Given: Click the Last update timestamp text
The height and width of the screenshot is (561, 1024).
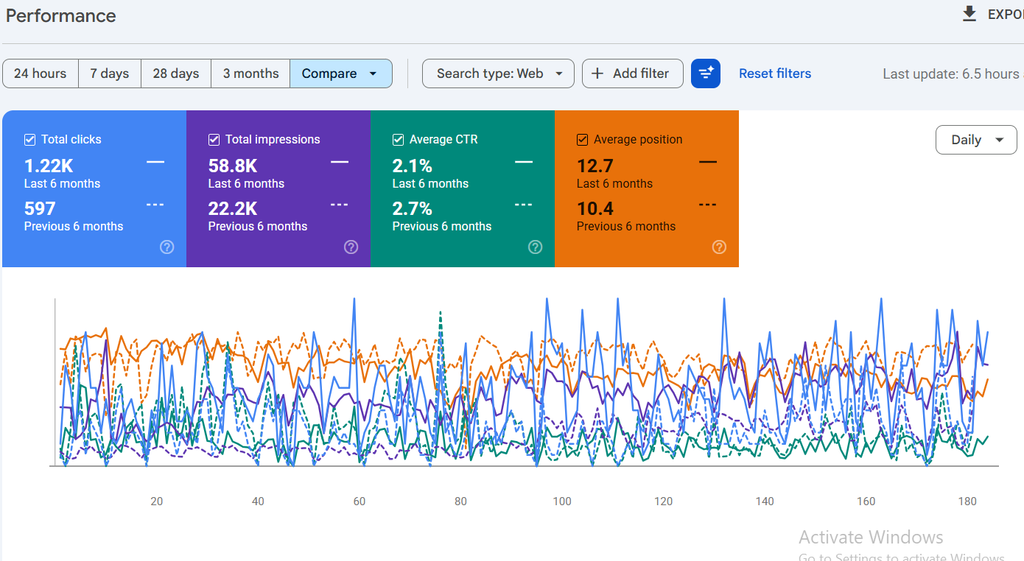Looking at the screenshot, I should pos(953,74).
